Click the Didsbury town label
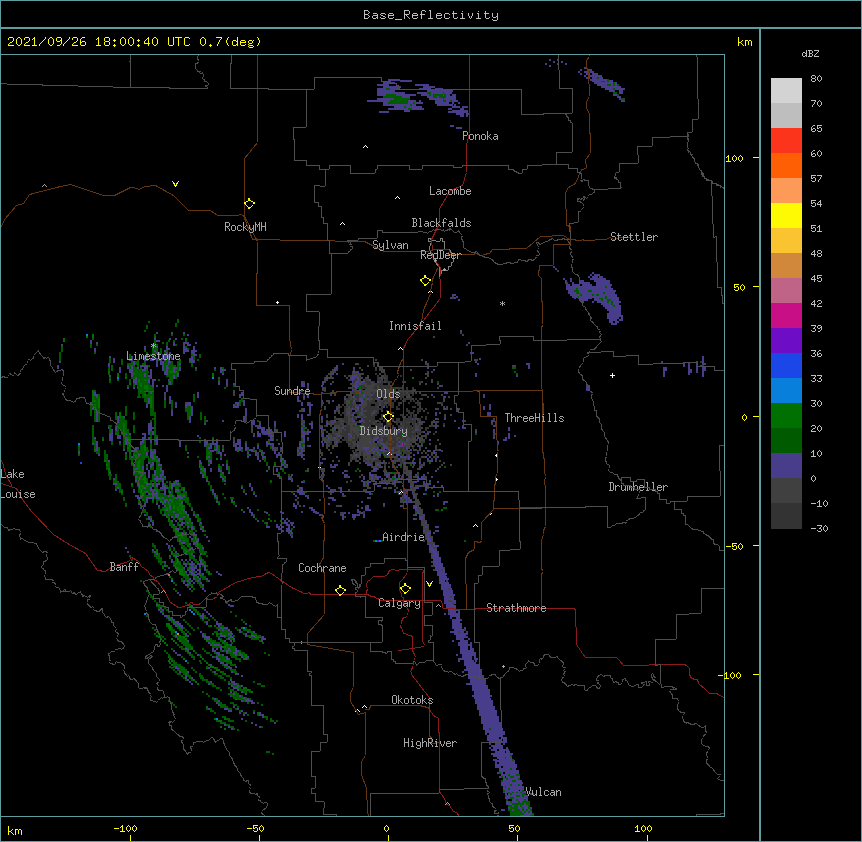Image resolution: width=862 pixels, height=842 pixels. [x=383, y=431]
